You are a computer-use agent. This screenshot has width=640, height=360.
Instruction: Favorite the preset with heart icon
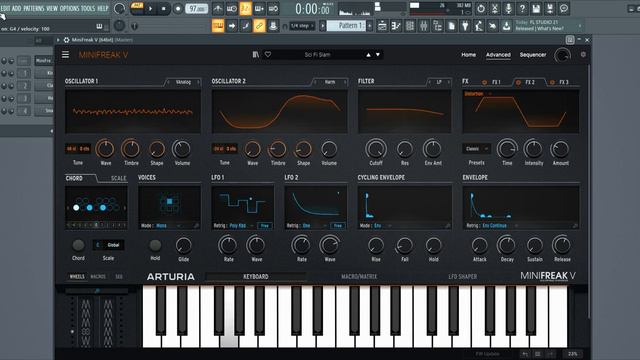(x=268, y=54)
